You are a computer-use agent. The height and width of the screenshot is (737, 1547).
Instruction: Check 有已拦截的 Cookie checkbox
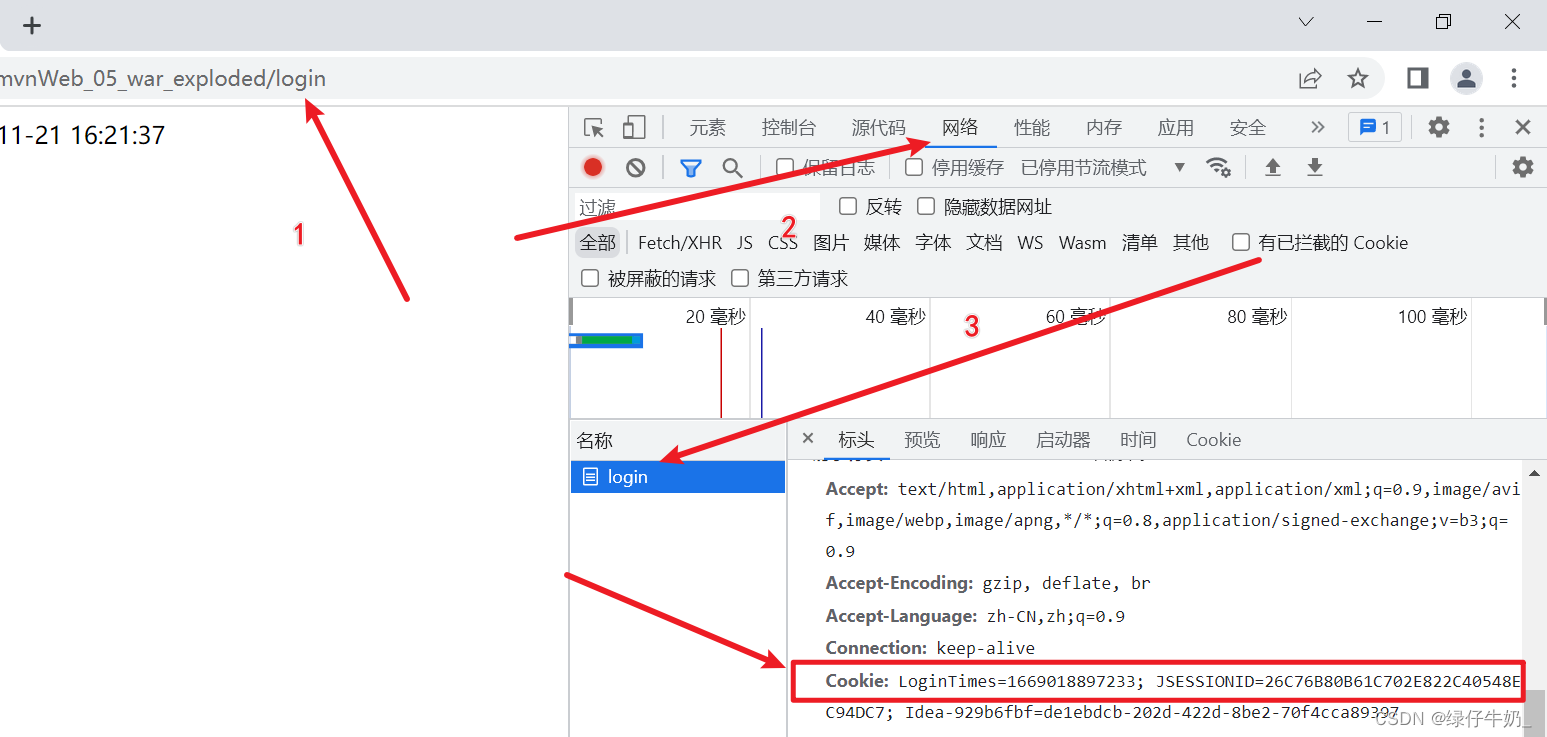tap(1241, 242)
